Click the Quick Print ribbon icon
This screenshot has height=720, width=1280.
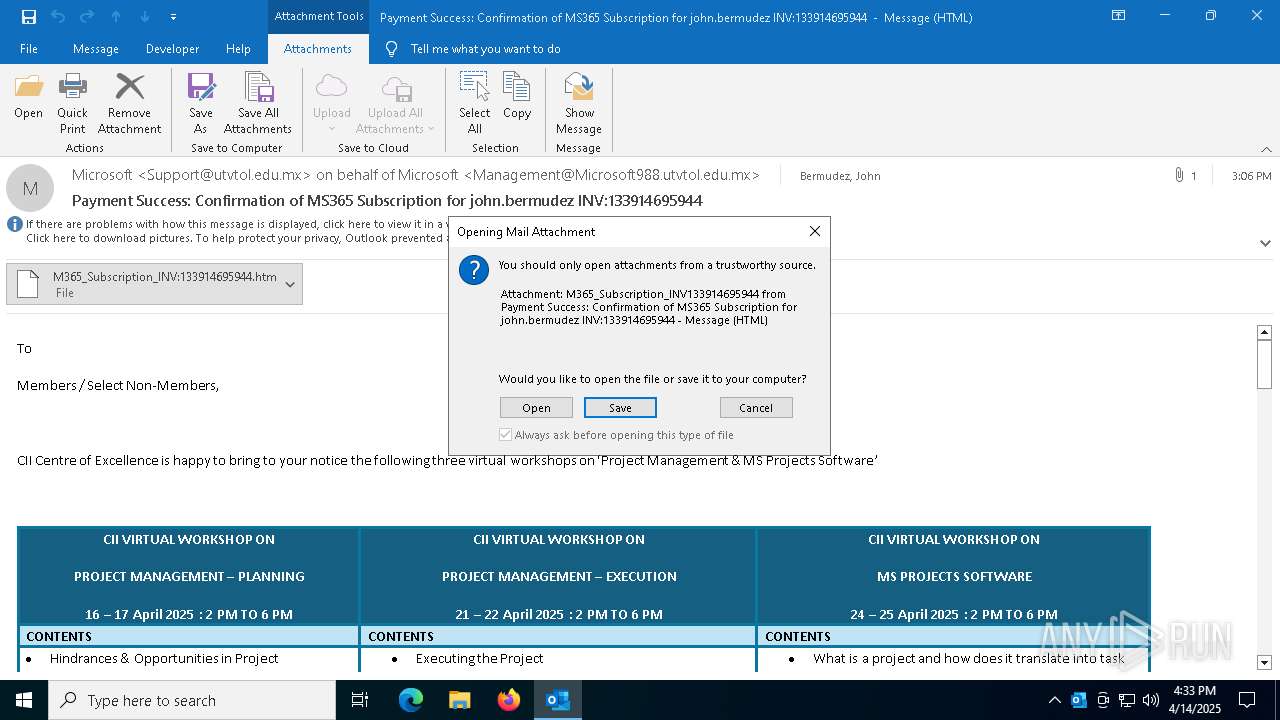click(72, 104)
